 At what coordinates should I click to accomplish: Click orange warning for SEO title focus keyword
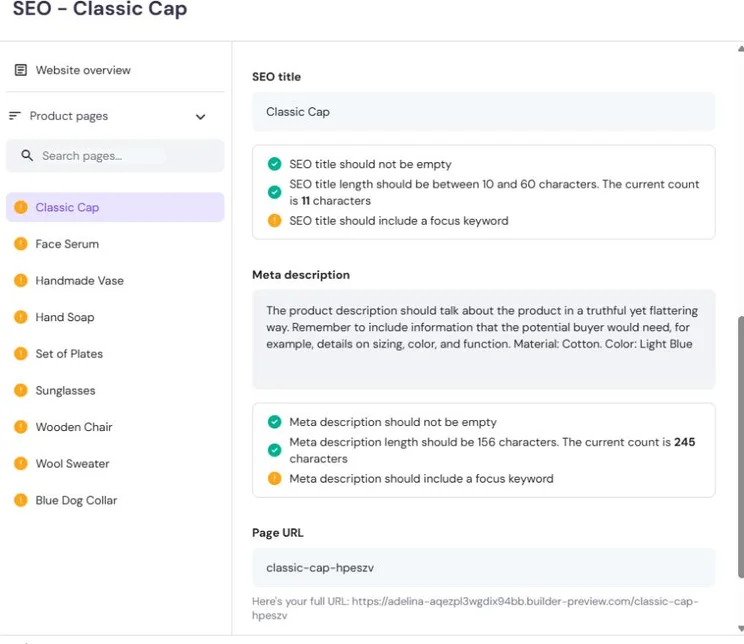pyautogui.click(x=274, y=221)
